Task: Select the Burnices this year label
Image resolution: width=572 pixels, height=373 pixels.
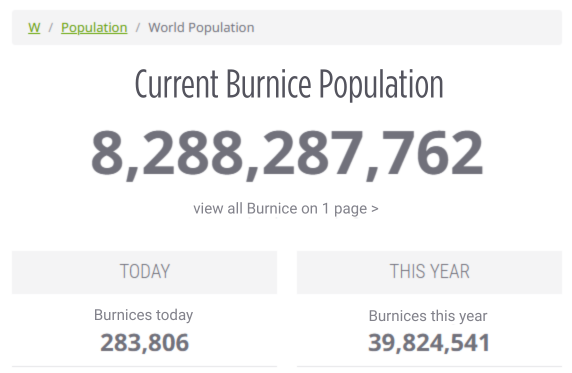Action: point(428,316)
